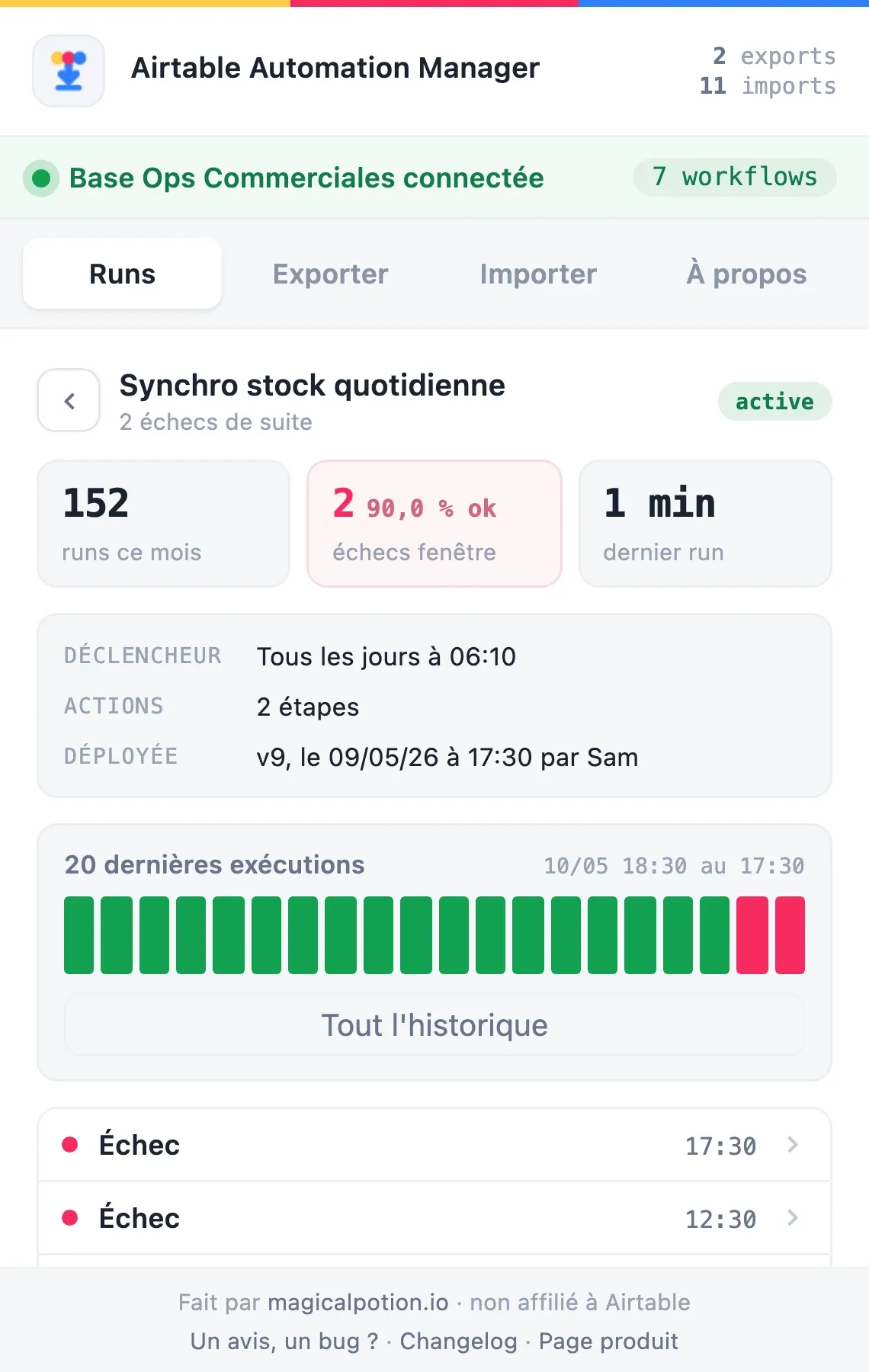Click the v9 deployment info text

point(447,757)
